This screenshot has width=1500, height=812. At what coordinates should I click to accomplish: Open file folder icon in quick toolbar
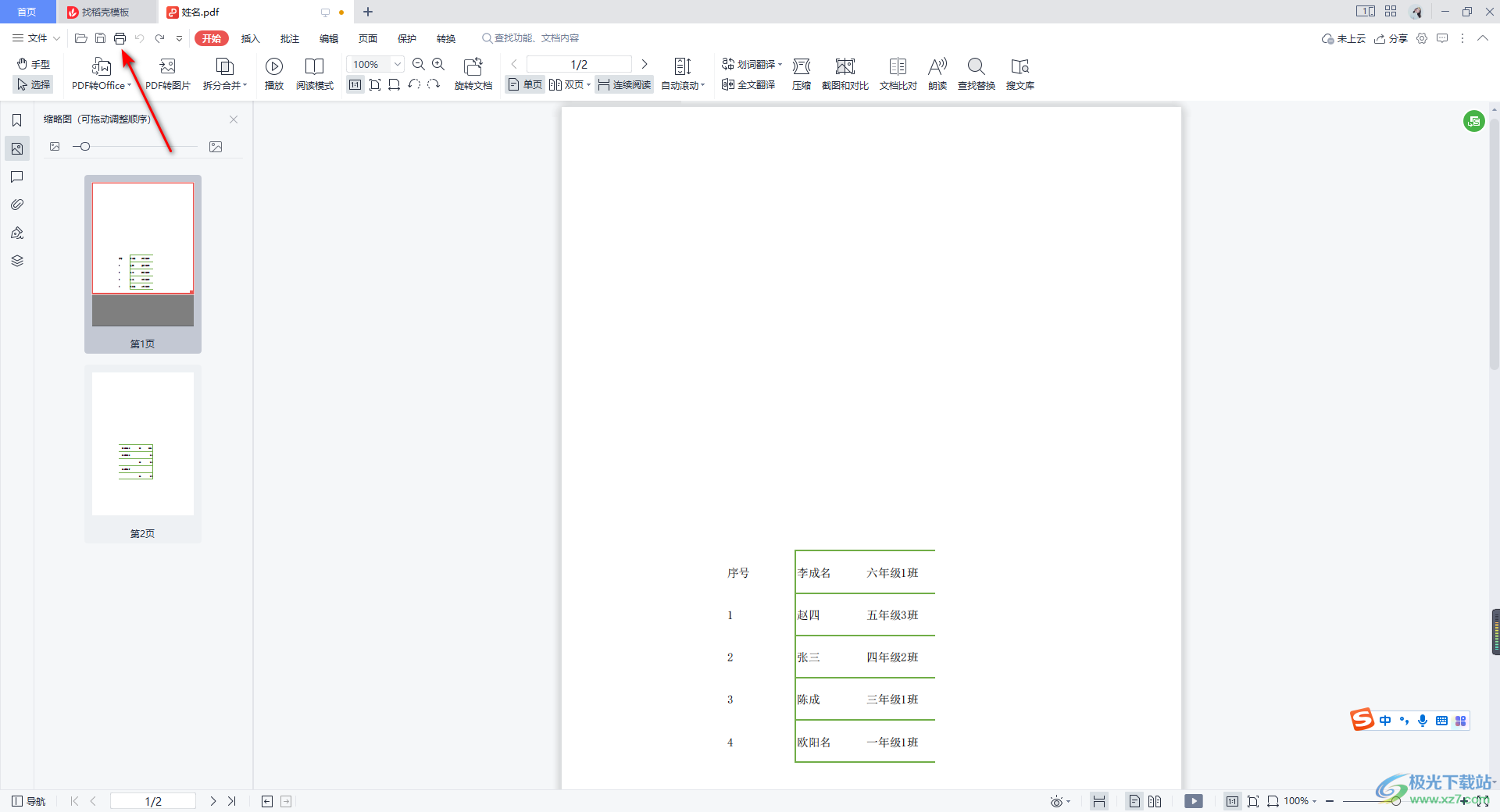pos(80,38)
